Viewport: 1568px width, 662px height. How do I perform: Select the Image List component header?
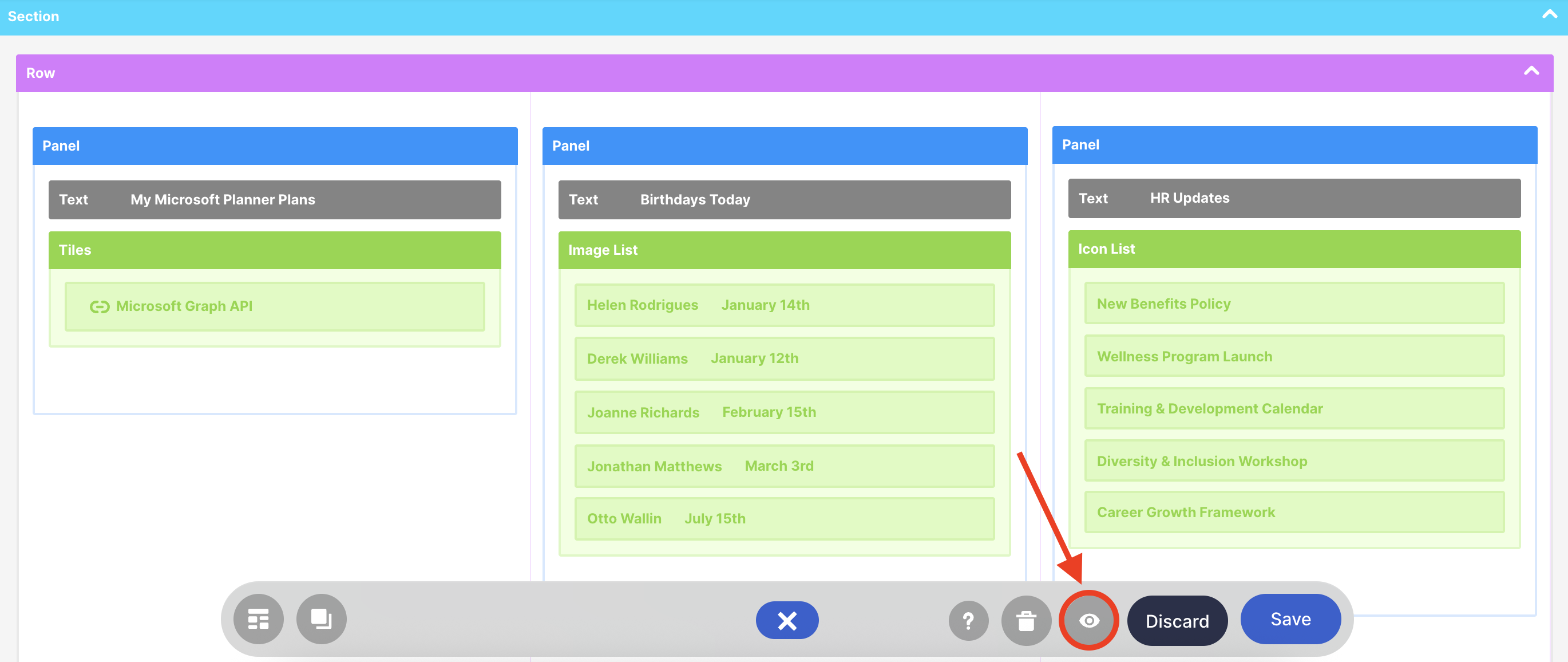click(x=784, y=250)
